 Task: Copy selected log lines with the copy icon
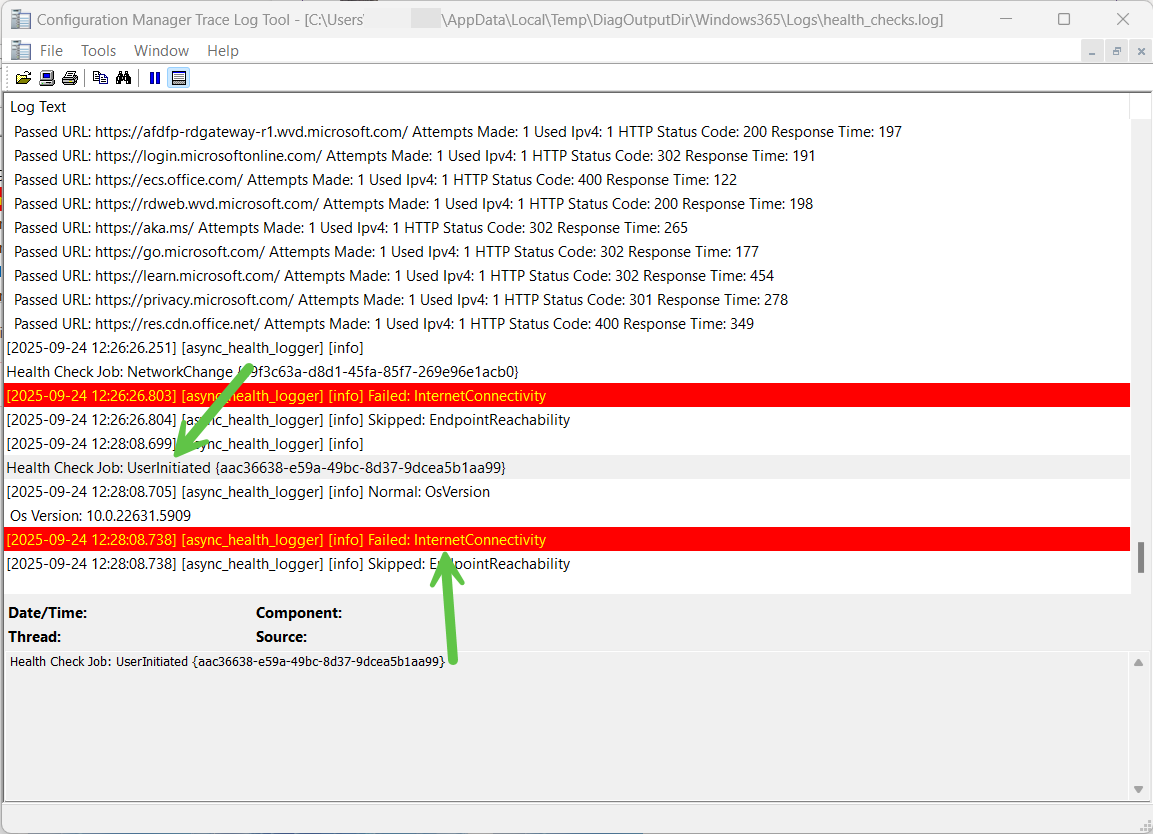100,78
